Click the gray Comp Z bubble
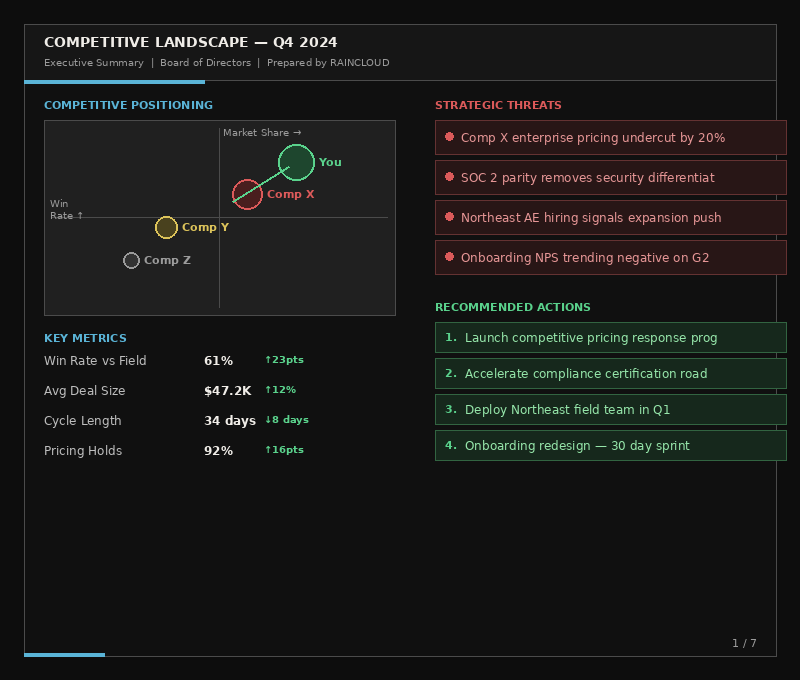 pyautogui.click(x=131, y=260)
